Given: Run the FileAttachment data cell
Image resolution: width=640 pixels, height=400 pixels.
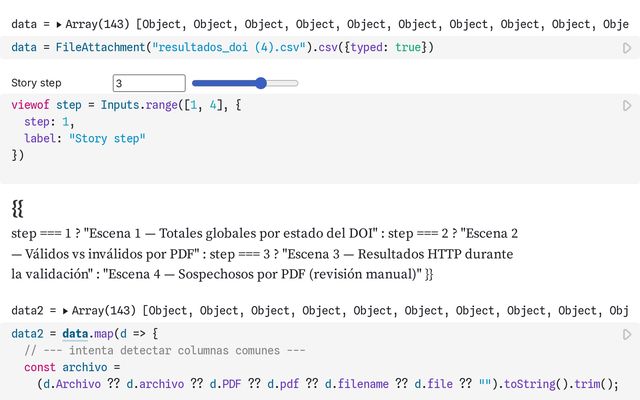Looking at the screenshot, I should pyautogui.click(x=627, y=48).
